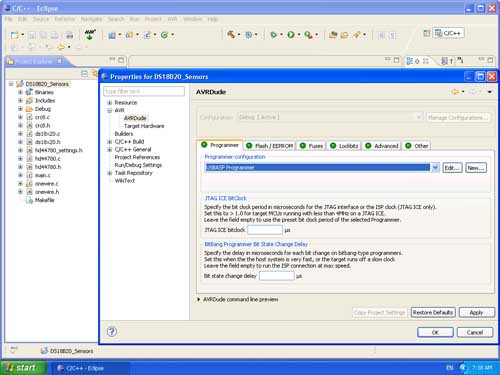Minimize the Project Explorer view

[112, 60]
